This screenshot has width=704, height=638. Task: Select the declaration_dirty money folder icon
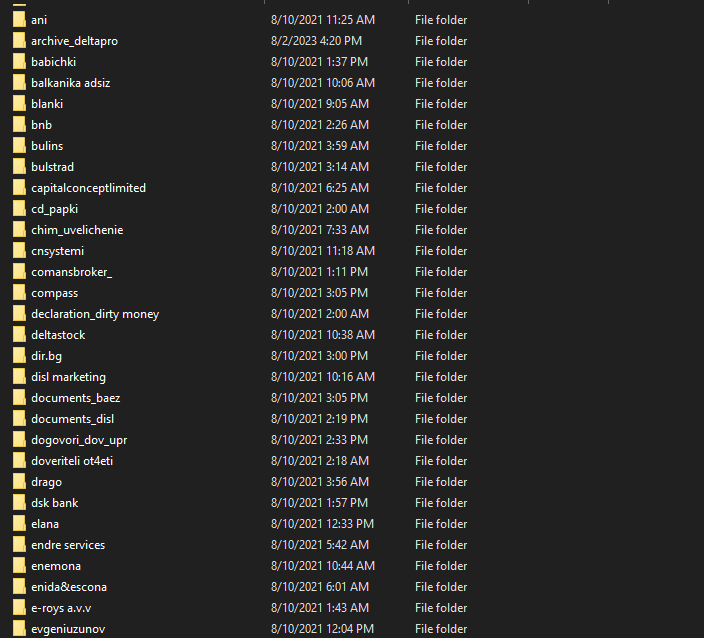pos(19,314)
